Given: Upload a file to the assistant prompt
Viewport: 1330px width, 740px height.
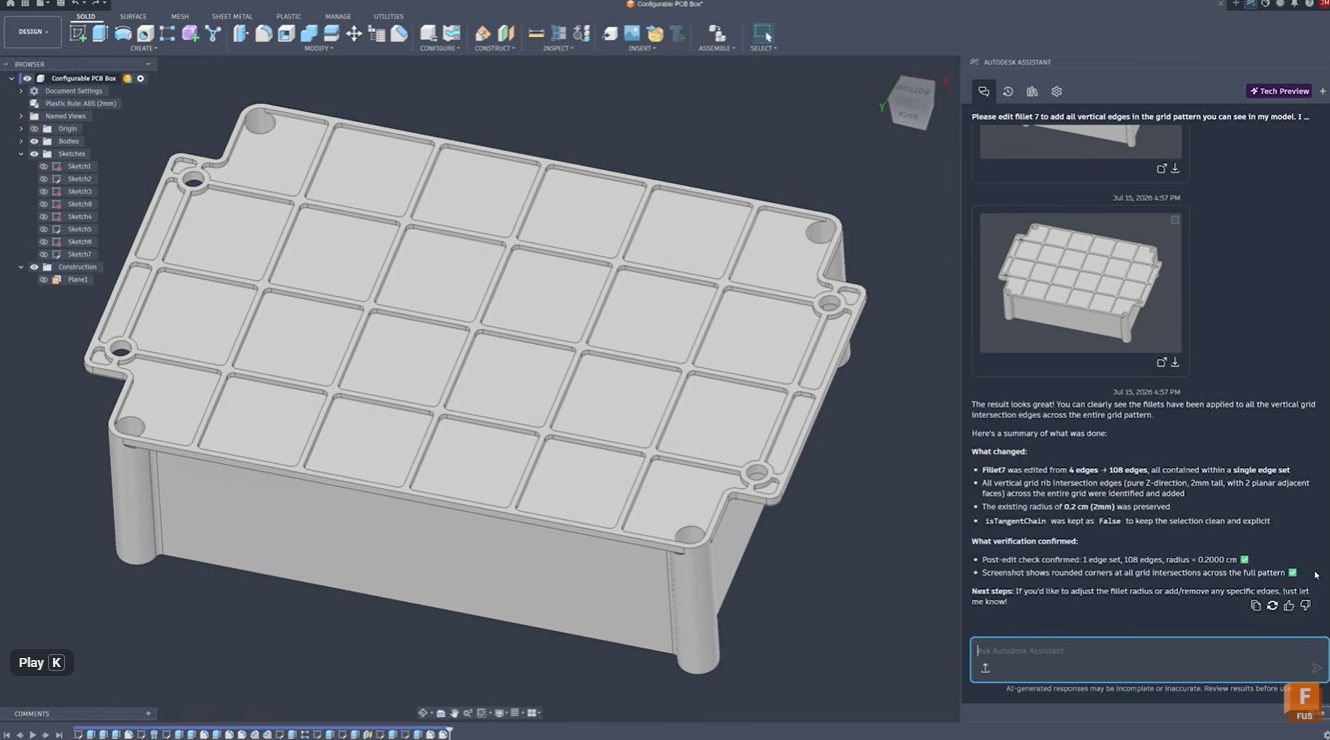Looking at the screenshot, I should point(985,668).
